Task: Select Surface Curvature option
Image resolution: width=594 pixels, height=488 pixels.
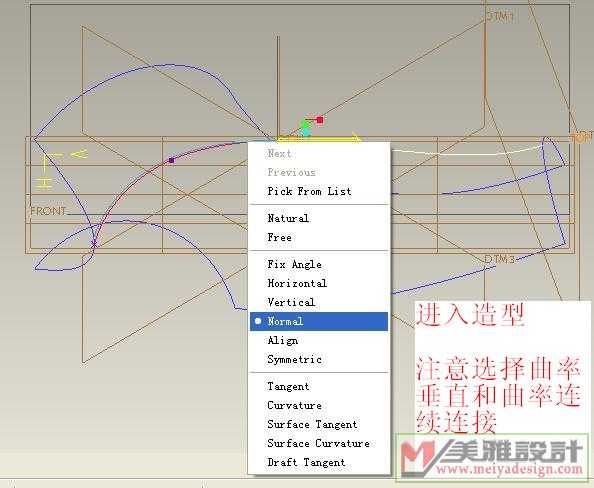Action: tap(319, 443)
